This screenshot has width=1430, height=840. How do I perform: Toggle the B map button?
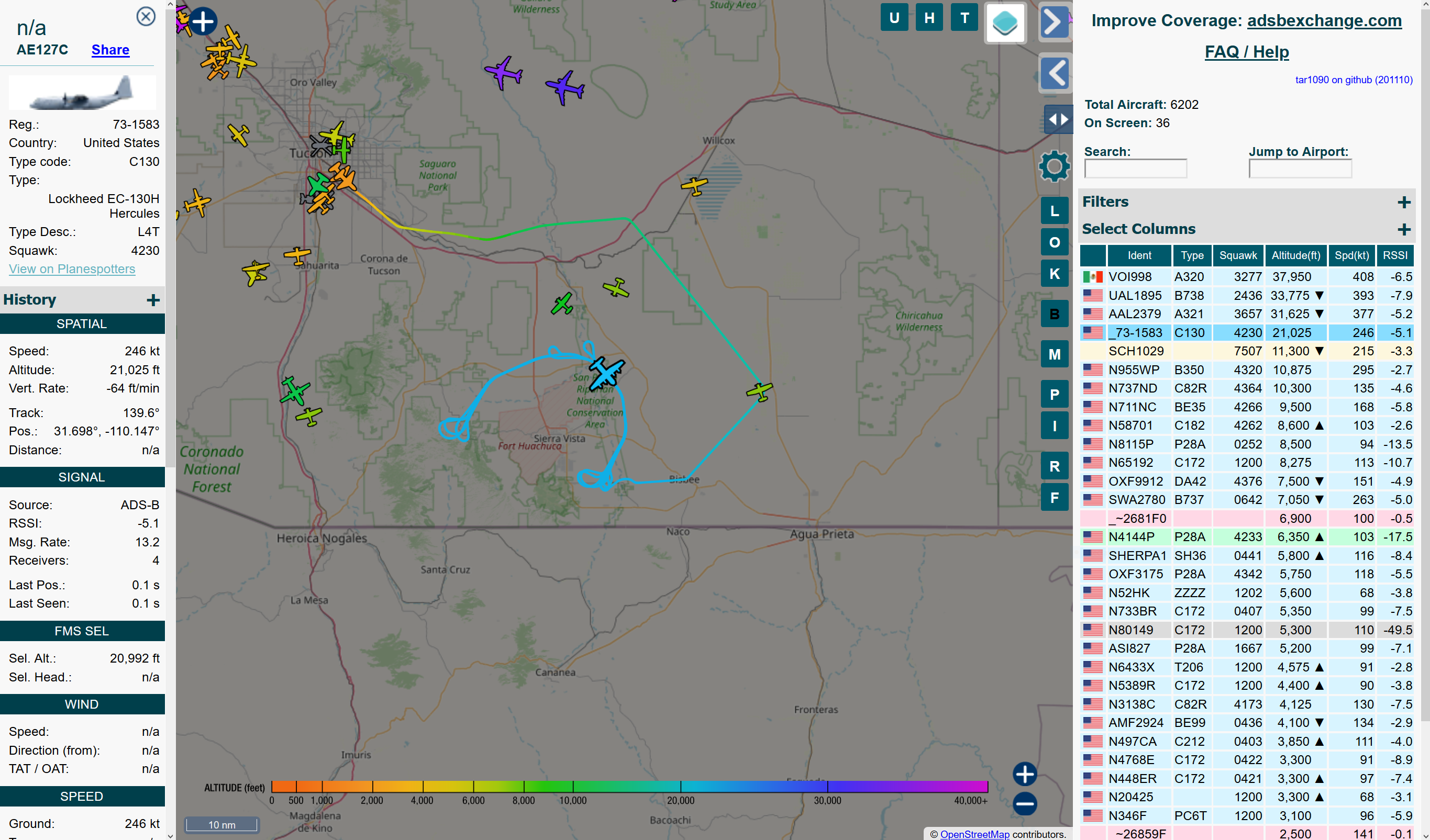pos(1055,314)
